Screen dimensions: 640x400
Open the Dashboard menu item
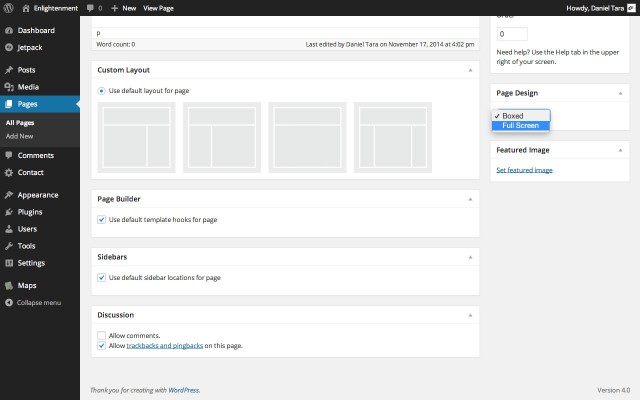(x=40, y=30)
